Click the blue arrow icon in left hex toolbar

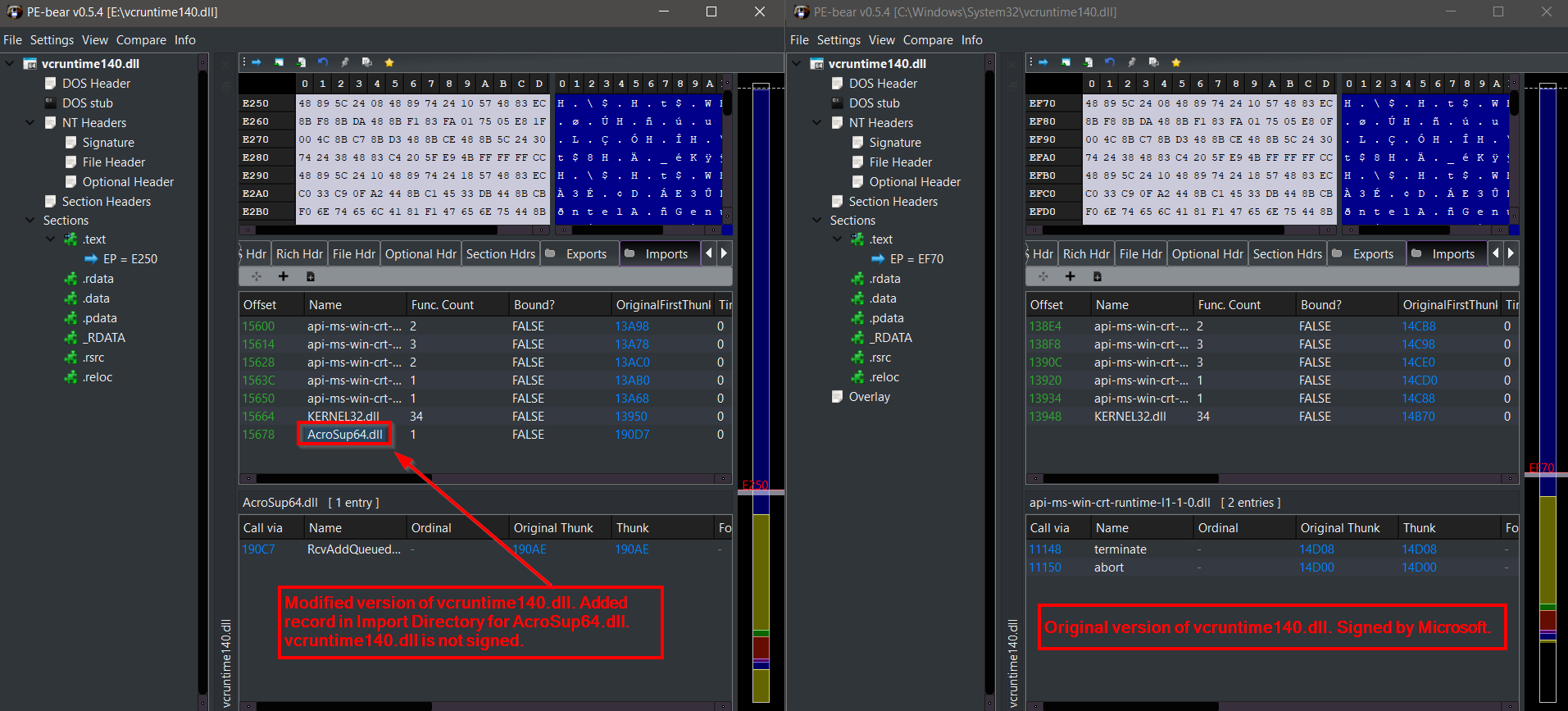(256, 62)
